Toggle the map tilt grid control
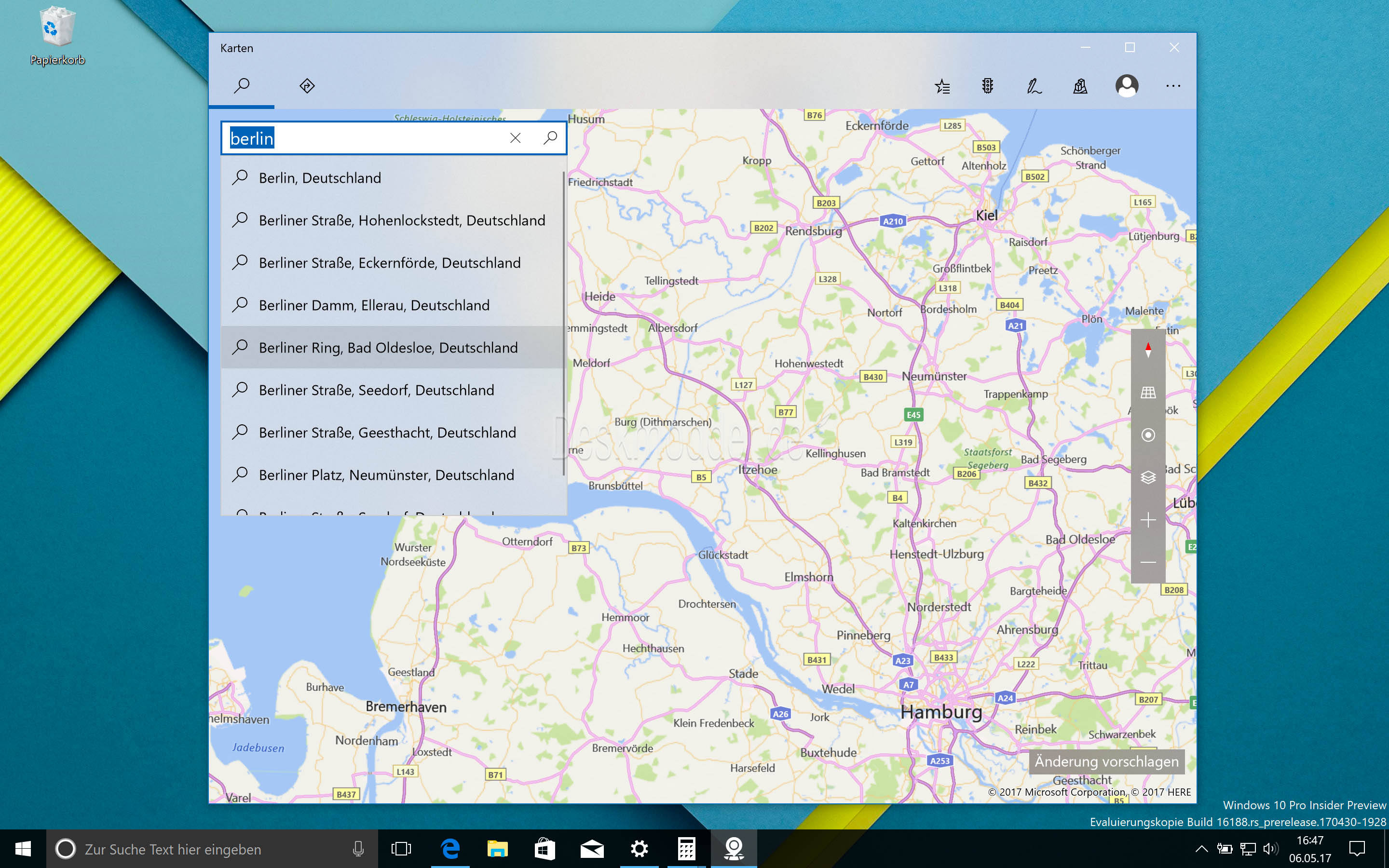The width and height of the screenshot is (1389, 868). [x=1148, y=393]
